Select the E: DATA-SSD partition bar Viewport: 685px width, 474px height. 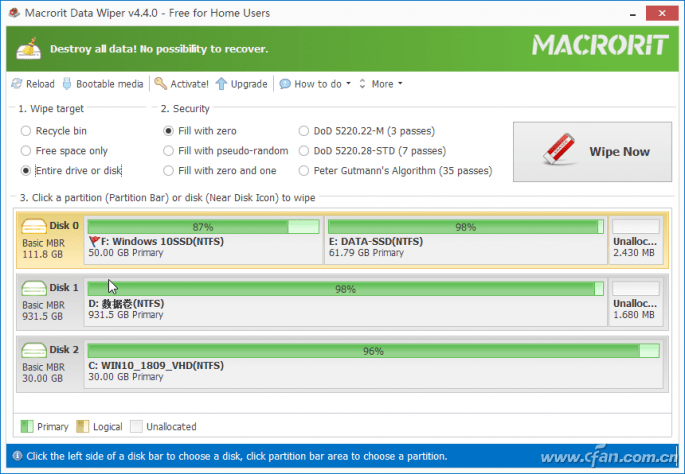[465, 240]
